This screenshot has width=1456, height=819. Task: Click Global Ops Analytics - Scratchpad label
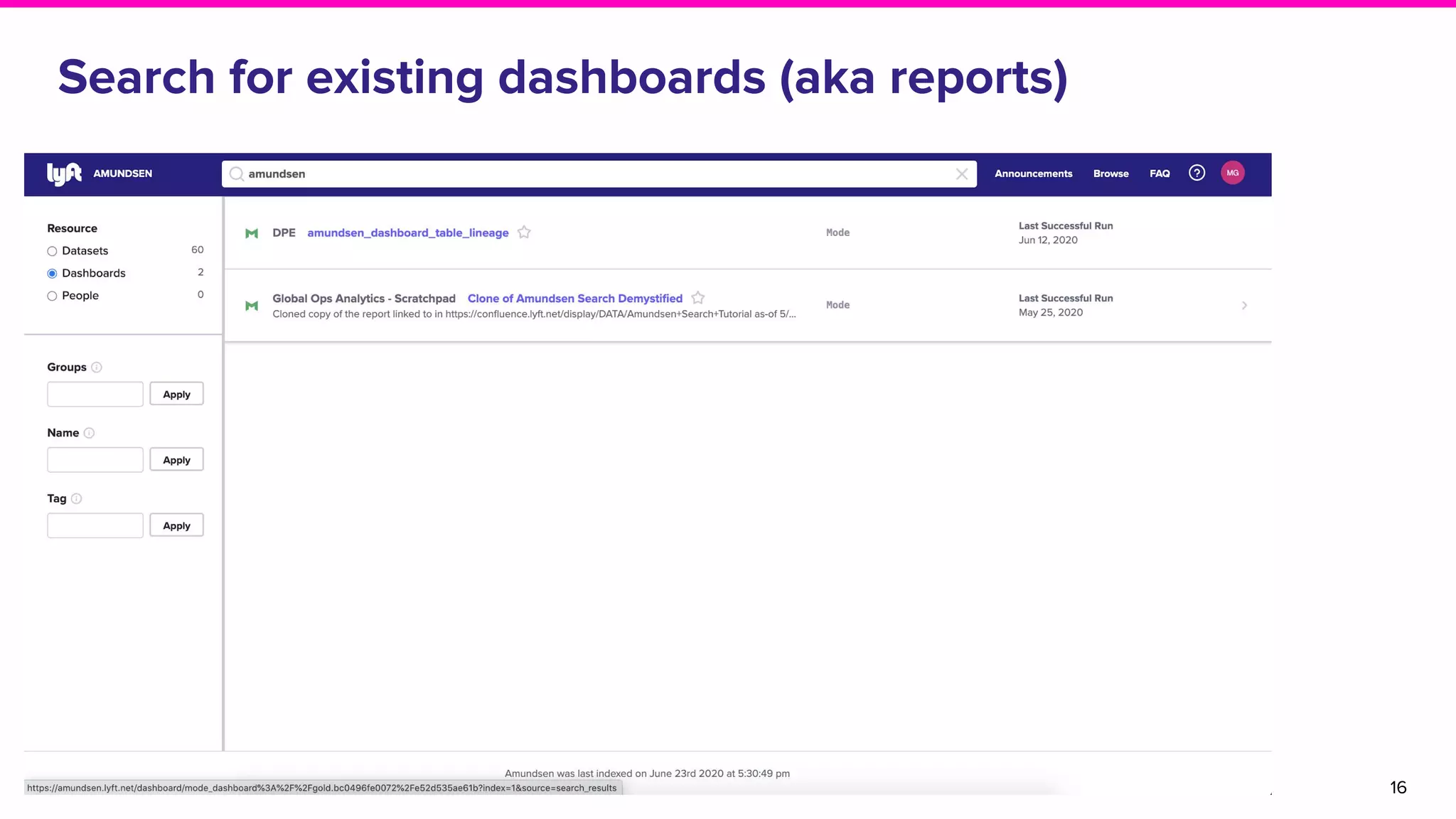click(364, 299)
